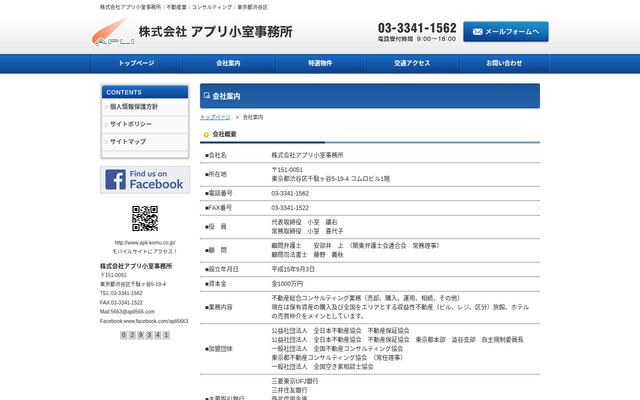Click the 金1000万円 capital value
Screen dimensions: 640x400
pyautogui.click(x=287, y=284)
